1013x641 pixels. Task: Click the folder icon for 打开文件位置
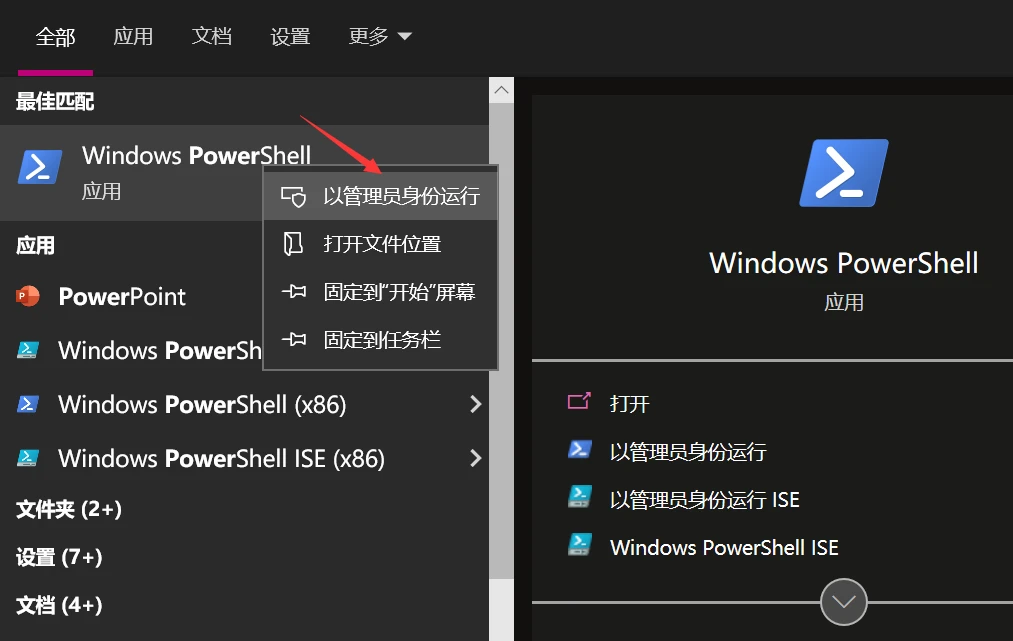tap(293, 244)
